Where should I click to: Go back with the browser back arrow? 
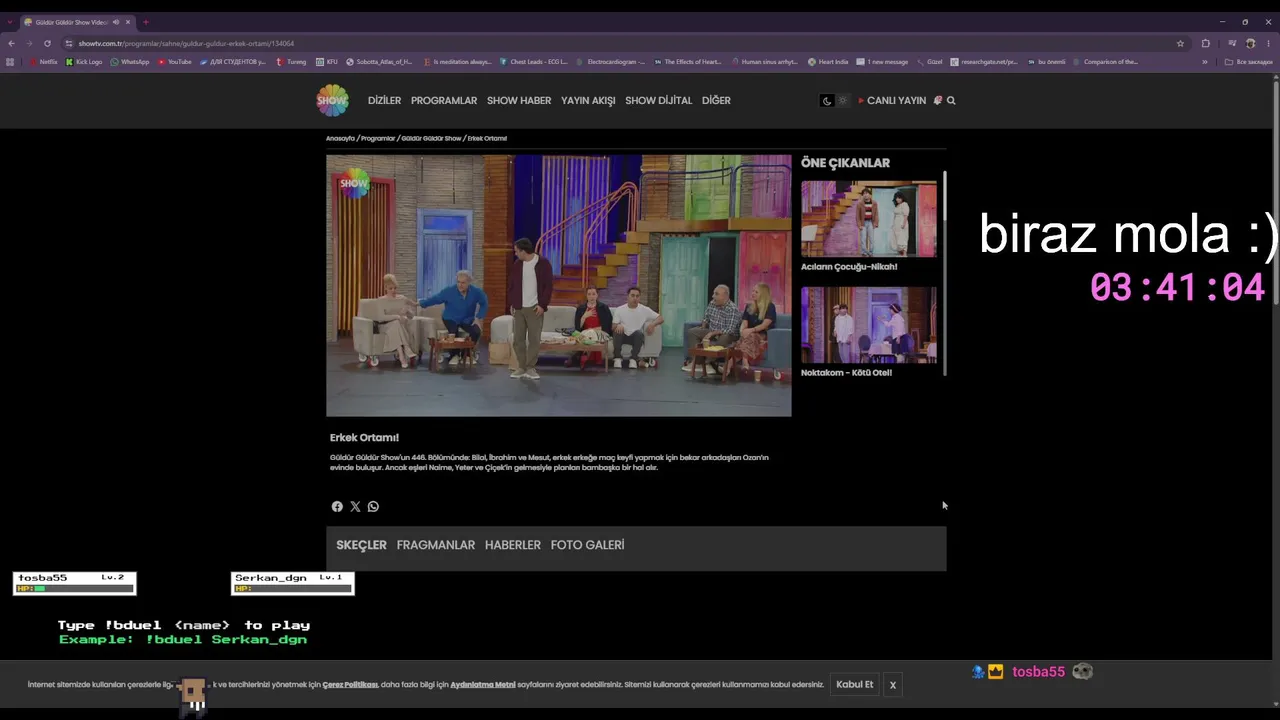[x=11, y=43]
